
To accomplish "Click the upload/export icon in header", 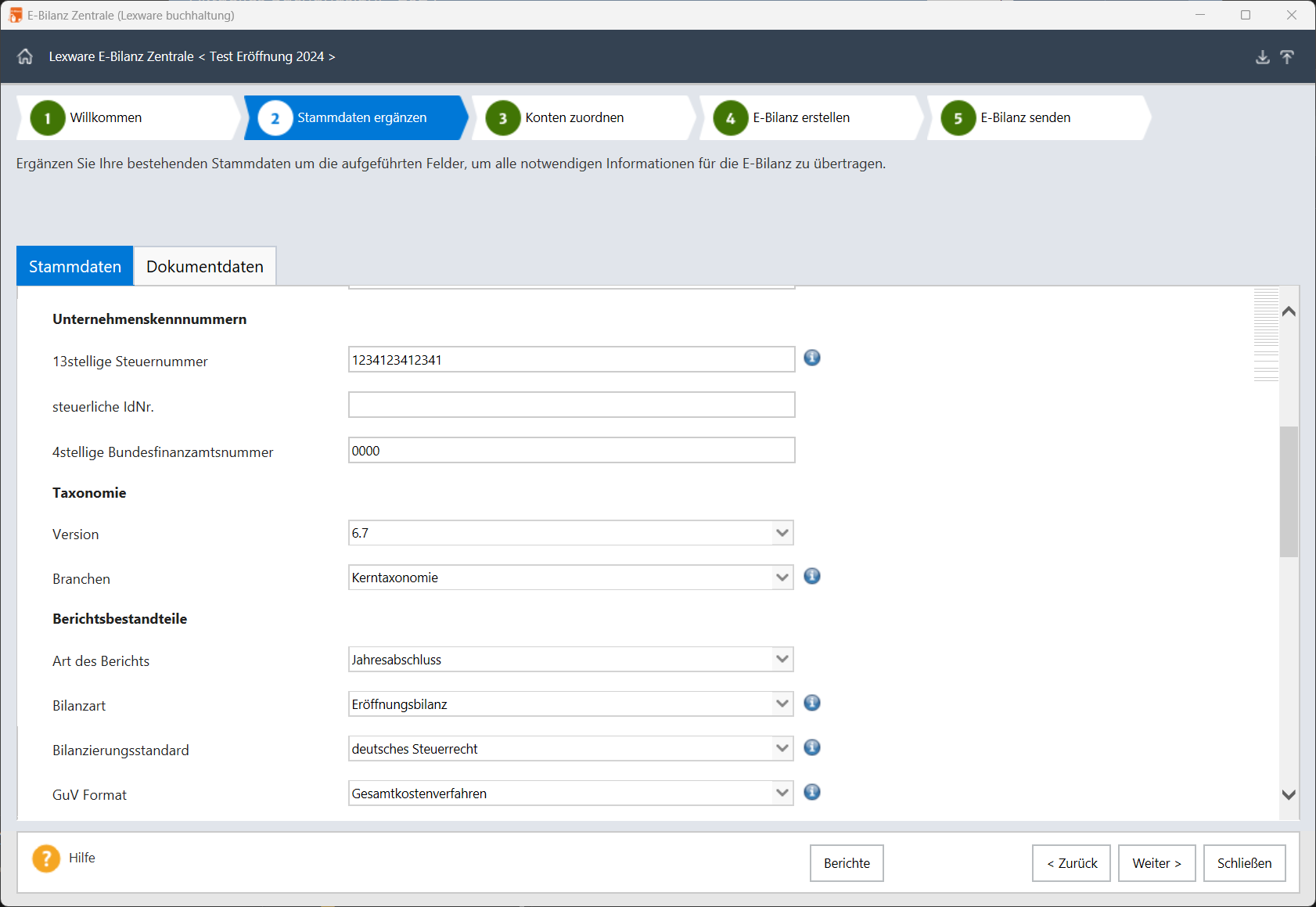I will [1287, 57].
